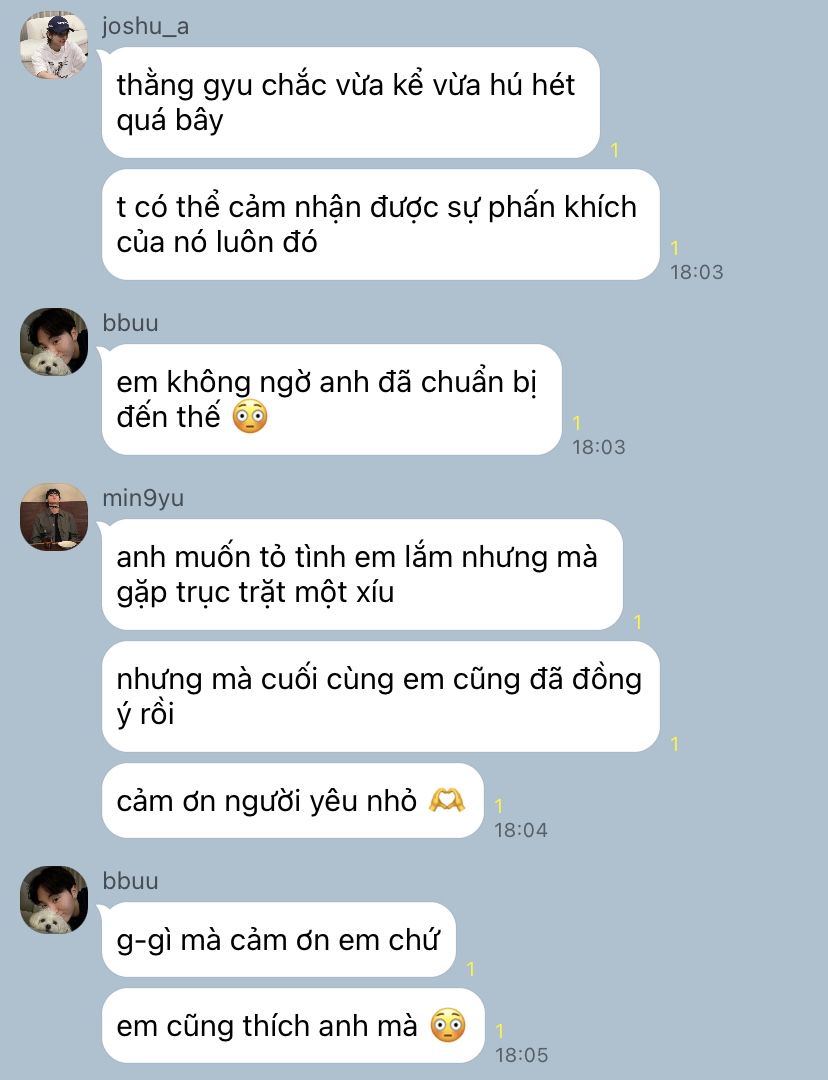Screen dimensions: 828x1080
Task: Tap bubble 'em không ngờ anh đã chuẩn bị'
Action: (332, 399)
